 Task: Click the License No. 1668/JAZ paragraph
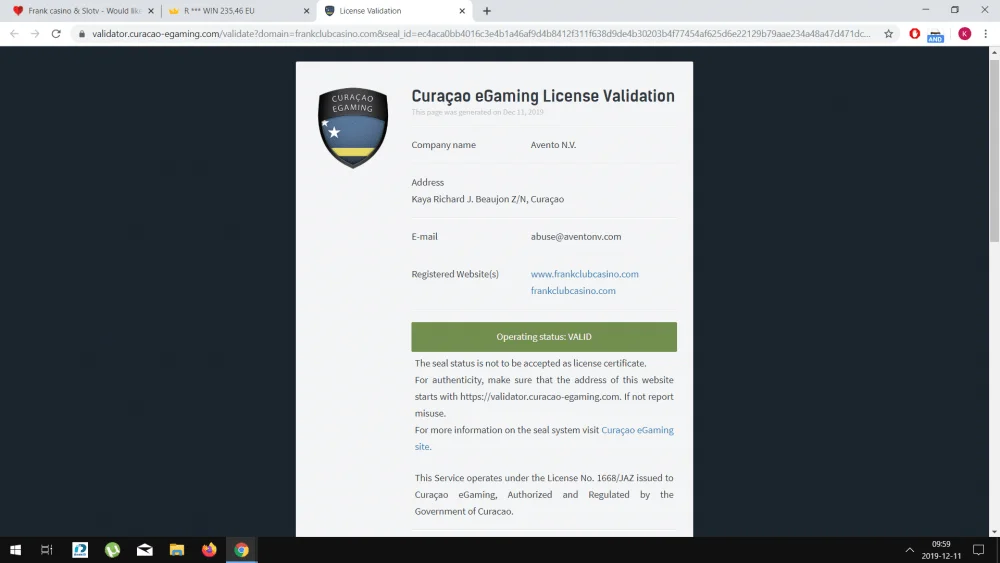coord(544,494)
